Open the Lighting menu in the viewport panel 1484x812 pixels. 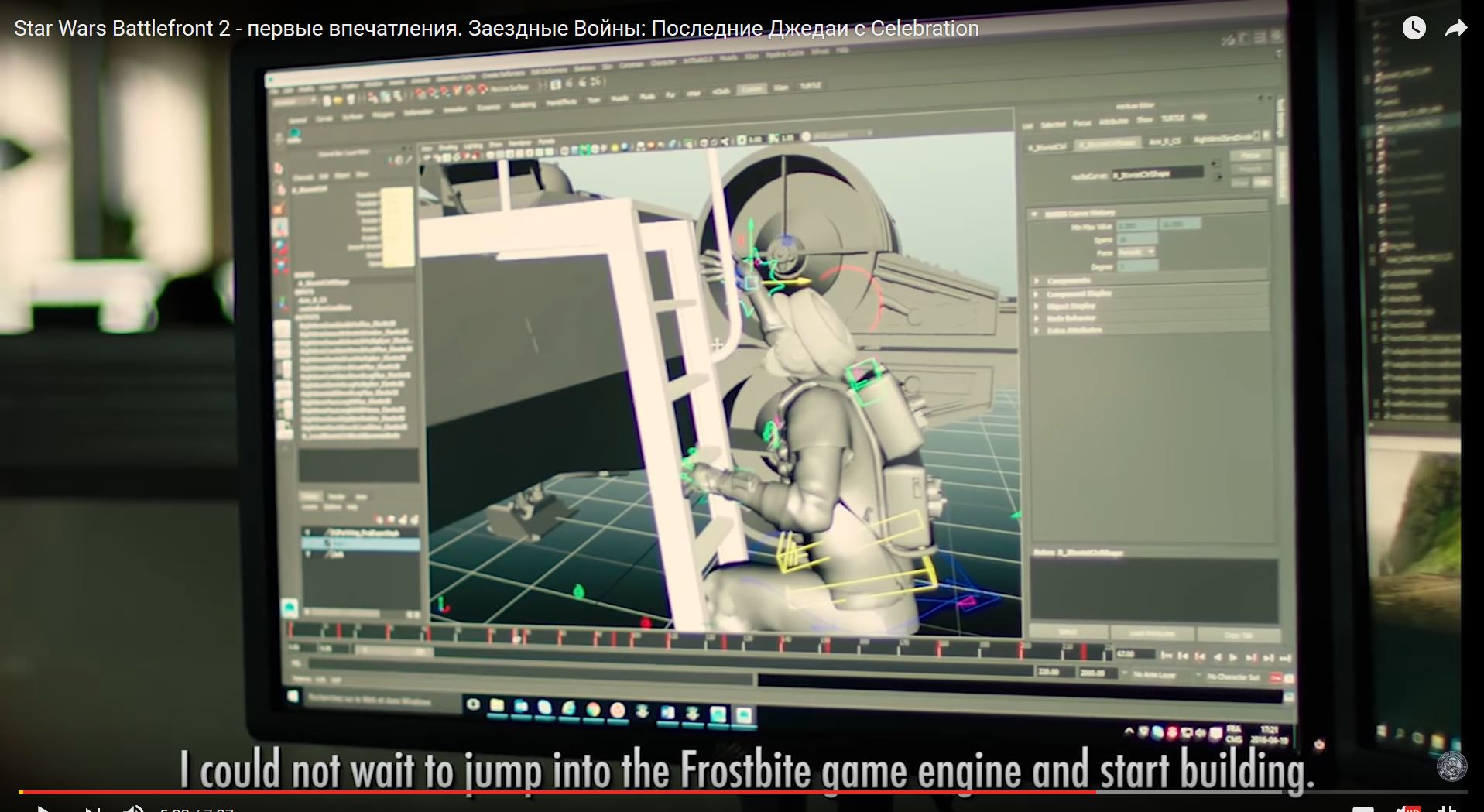pyautogui.click(x=472, y=146)
